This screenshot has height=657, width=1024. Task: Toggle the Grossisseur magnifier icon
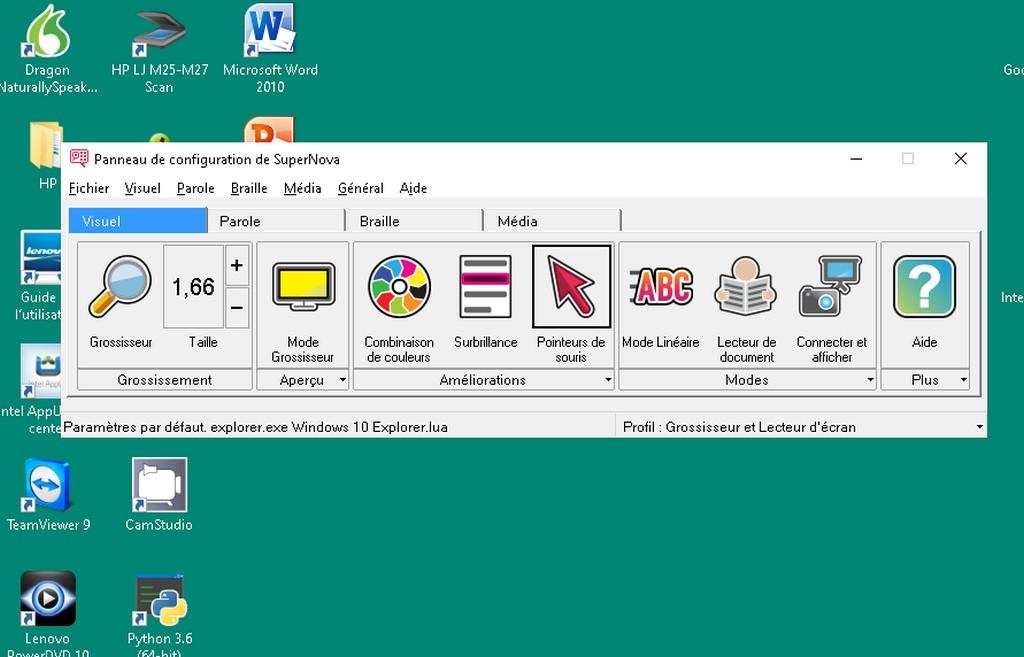coord(121,287)
